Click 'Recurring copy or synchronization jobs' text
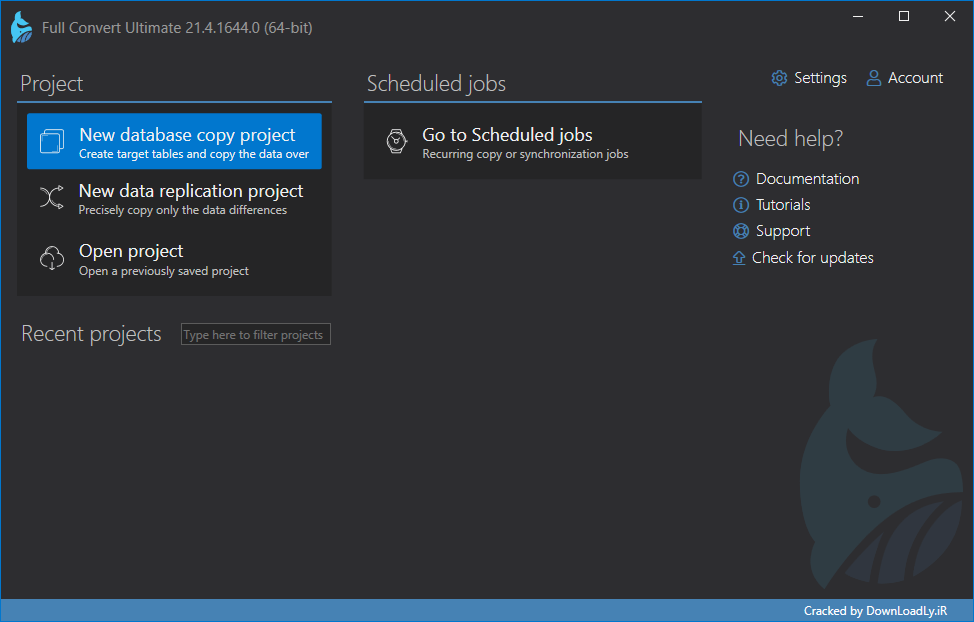Image resolution: width=974 pixels, height=622 pixels. coord(525,154)
